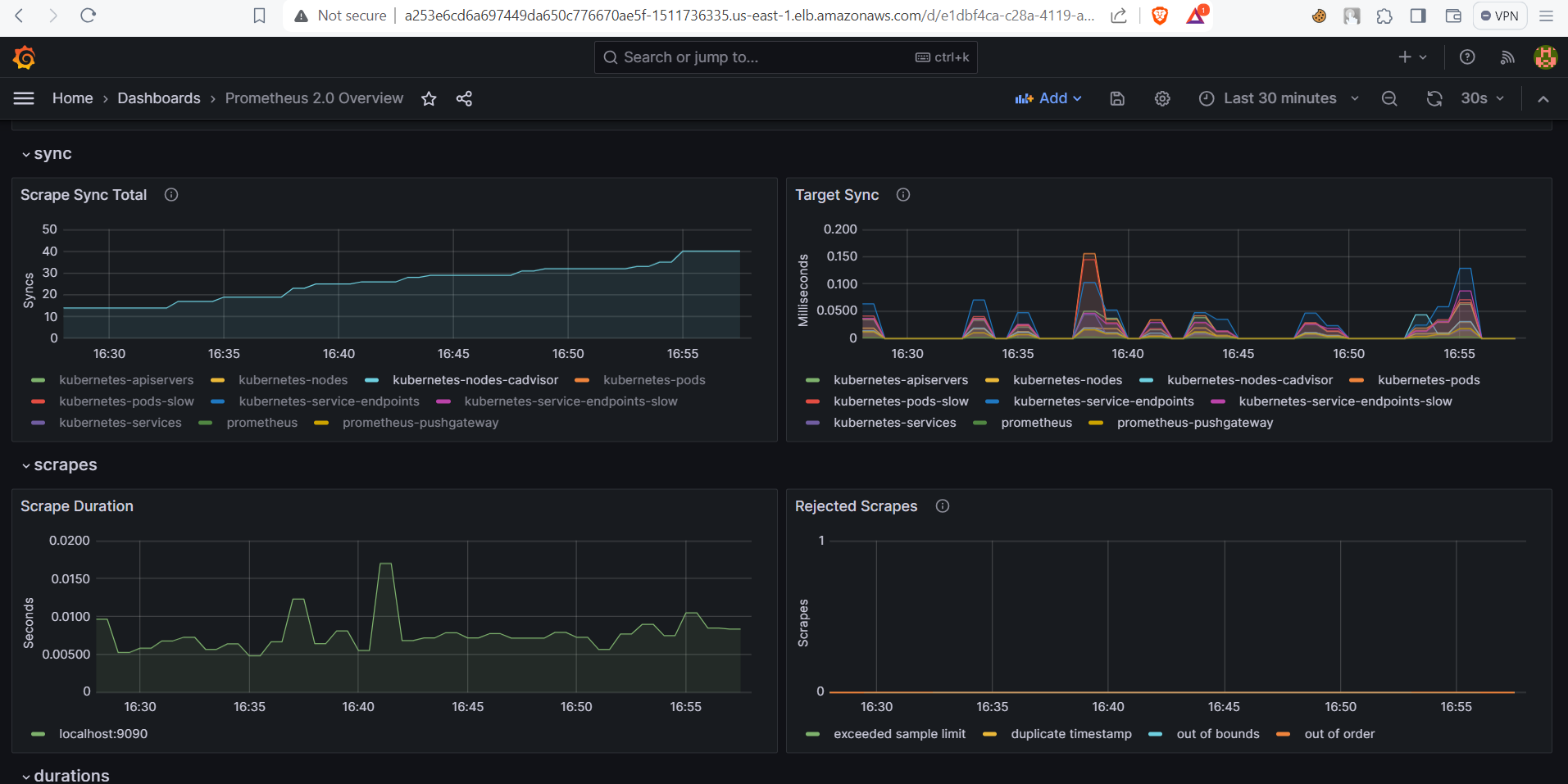Viewport: 1568px width, 784px height.
Task: Click kubernetes-pods color swatch in Target Sync
Action: click(x=1357, y=380)
